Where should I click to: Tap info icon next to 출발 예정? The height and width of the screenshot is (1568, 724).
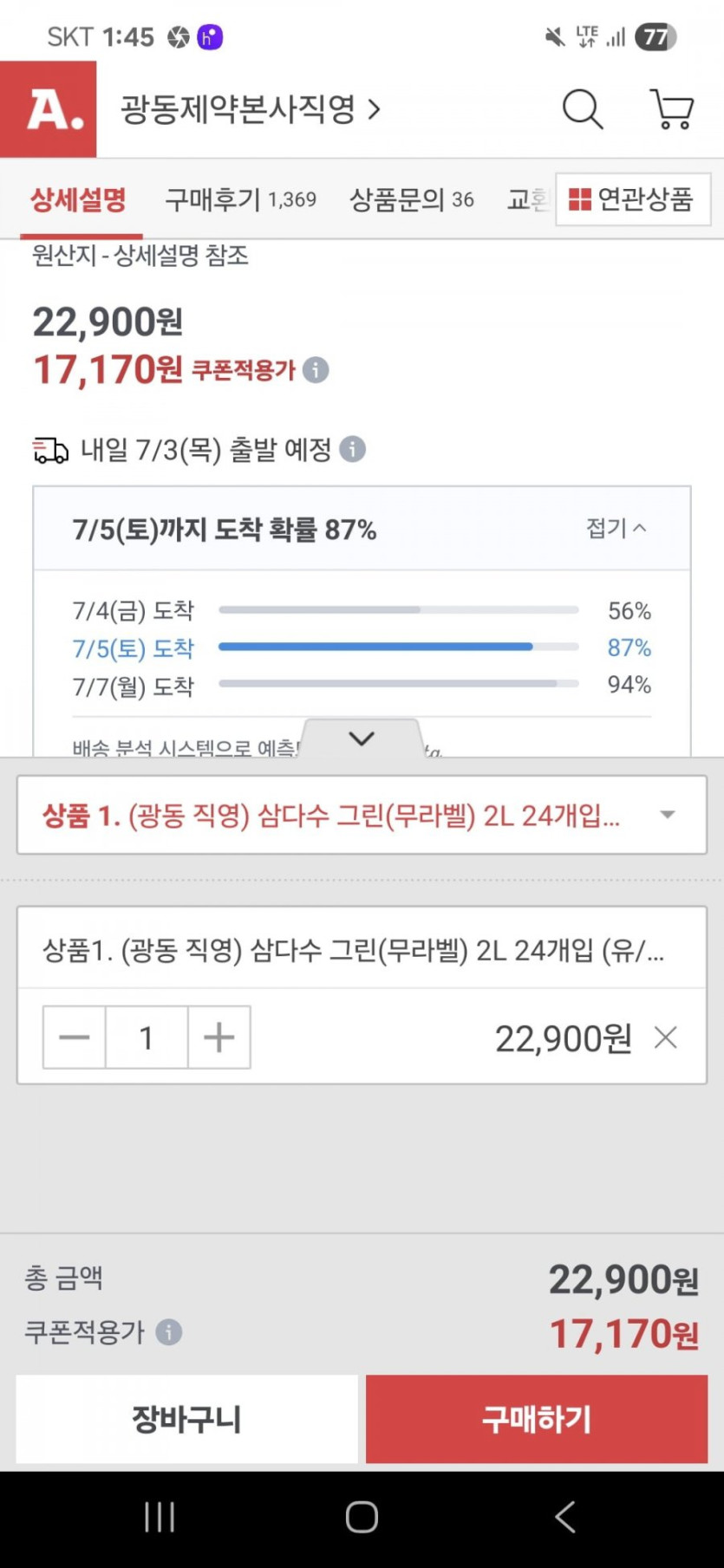pyautogui.click(x=352, y=449)
